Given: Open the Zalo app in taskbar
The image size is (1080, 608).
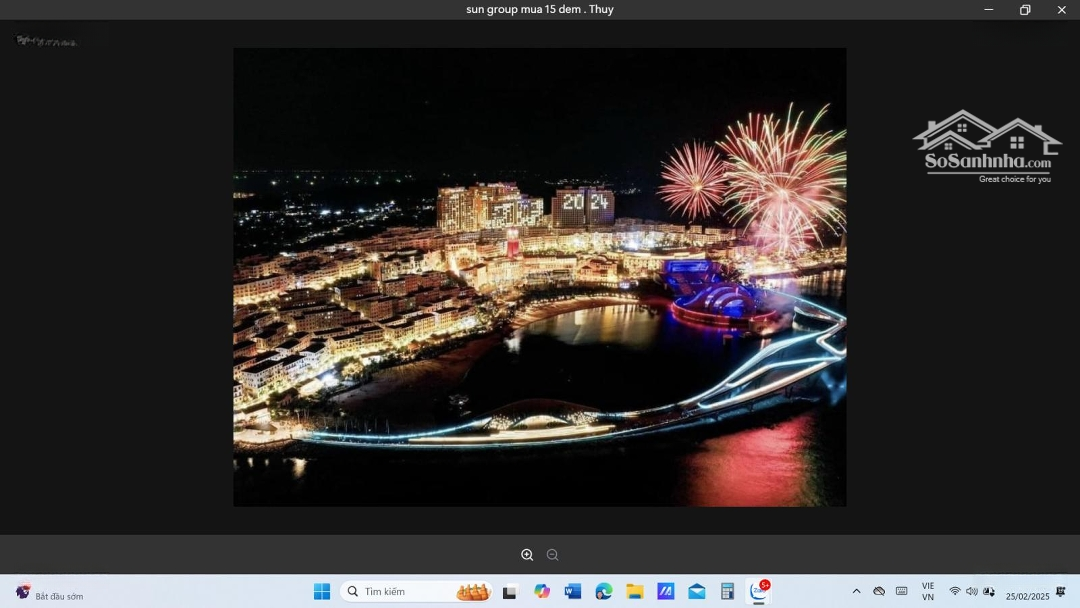Looking at the screenshot, I should coord(759,591).
